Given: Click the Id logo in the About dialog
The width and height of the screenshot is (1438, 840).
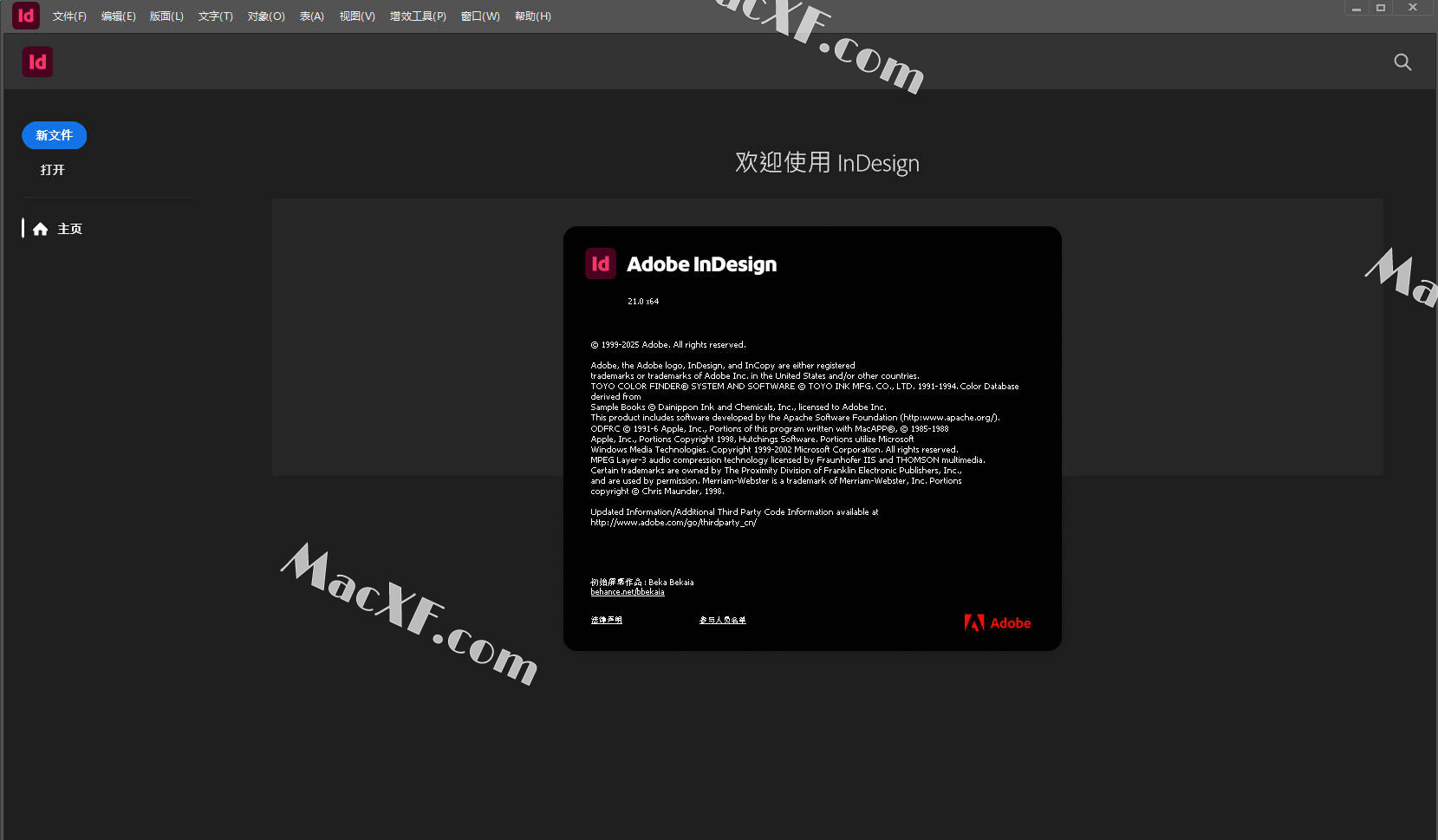Looking at the screenshot, I should 600,264.
